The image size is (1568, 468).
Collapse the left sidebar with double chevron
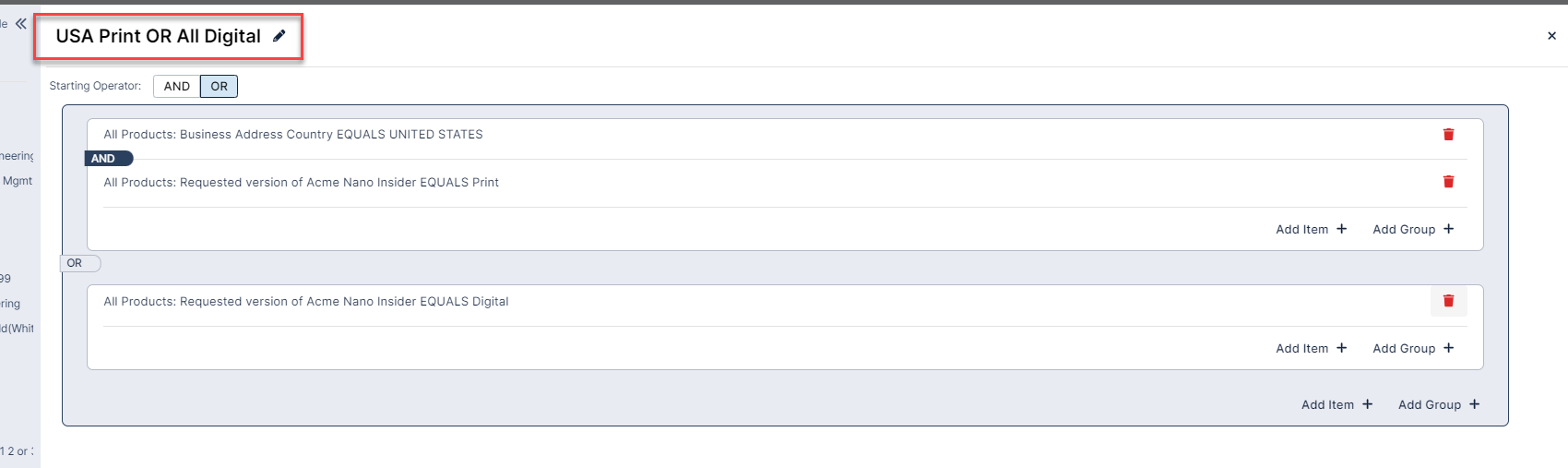[x=20, y=24]
